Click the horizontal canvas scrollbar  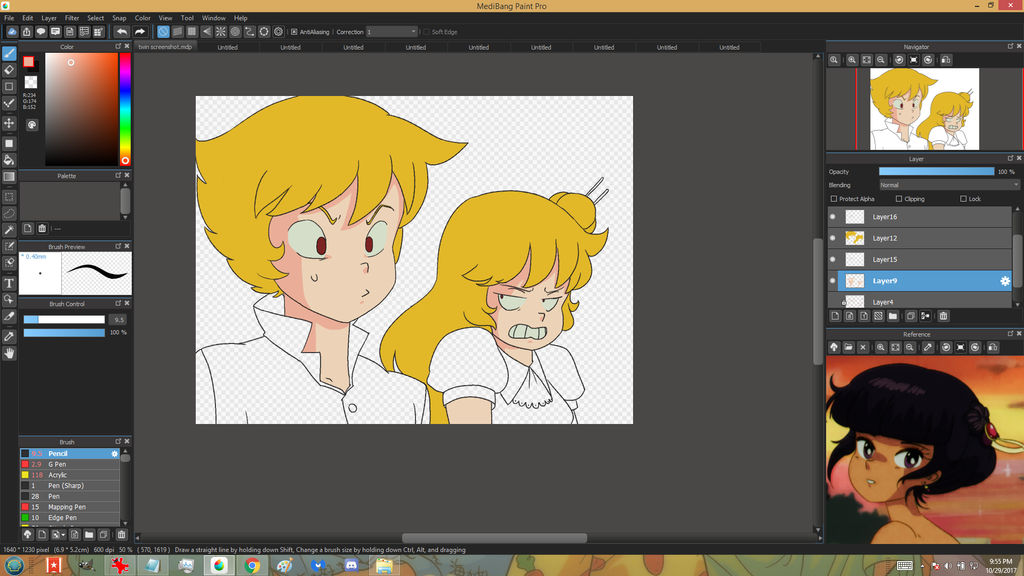pyautogui.click(x=494, y=538)
